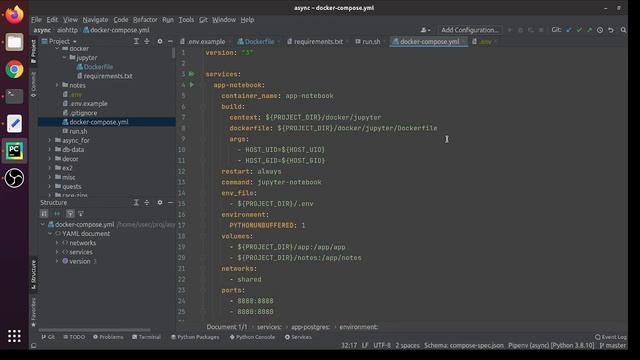640x360 pixels.
Task: Launch Google Chrome from the dock
Action: (x=14, y=69)
